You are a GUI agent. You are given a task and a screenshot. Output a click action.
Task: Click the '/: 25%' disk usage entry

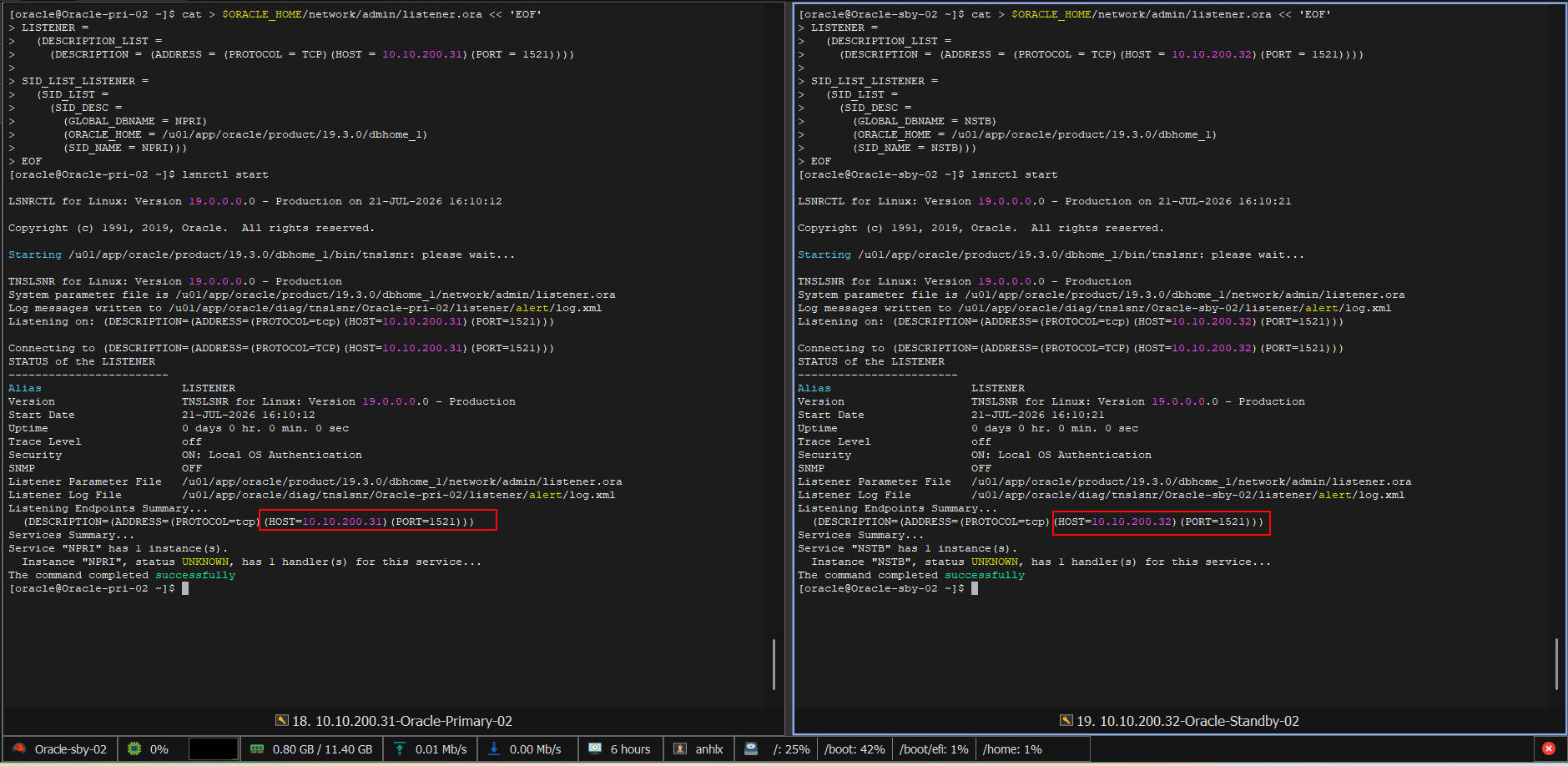[791, 749]
